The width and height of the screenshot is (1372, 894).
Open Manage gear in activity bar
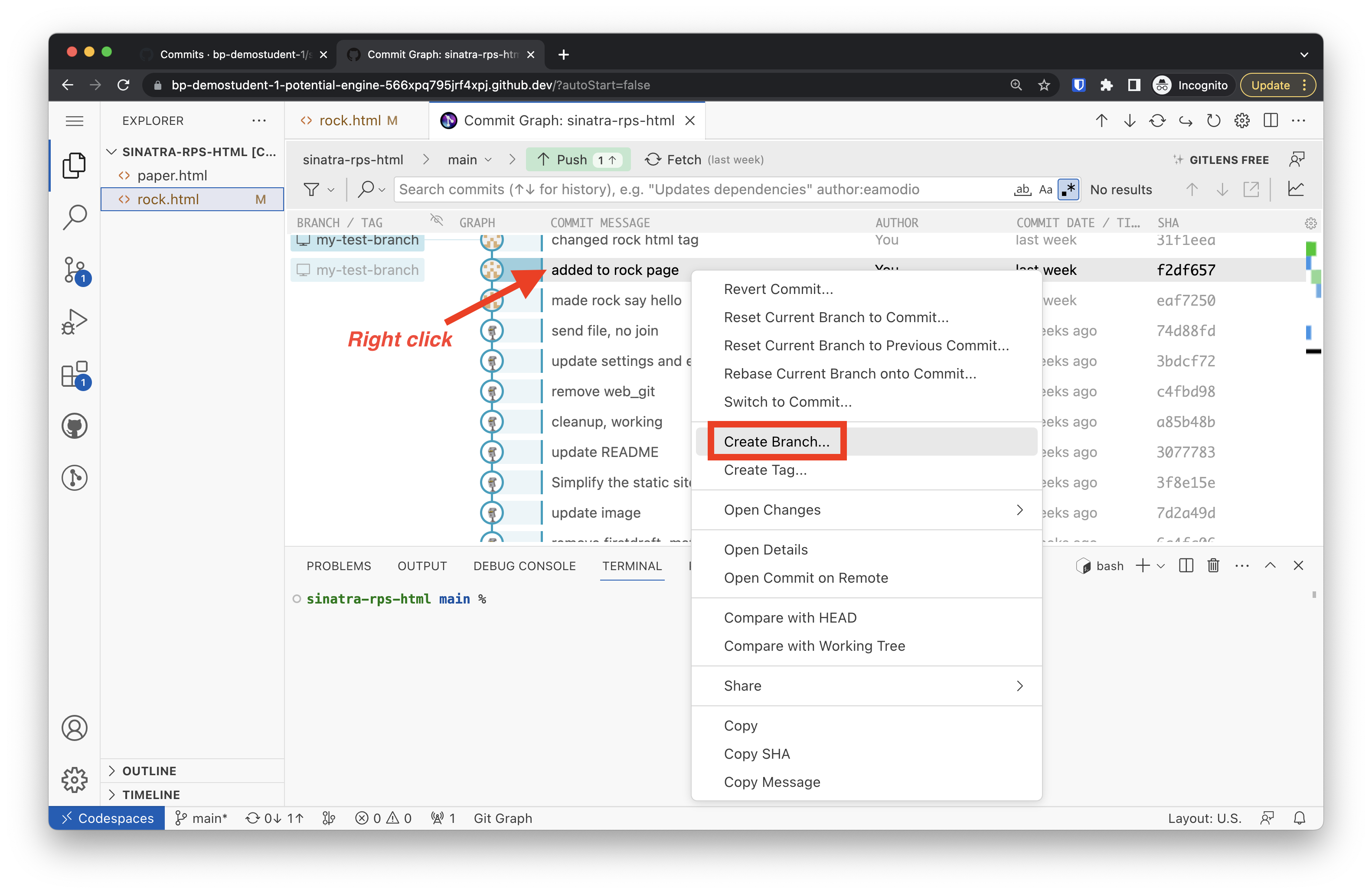click(74, 779)
